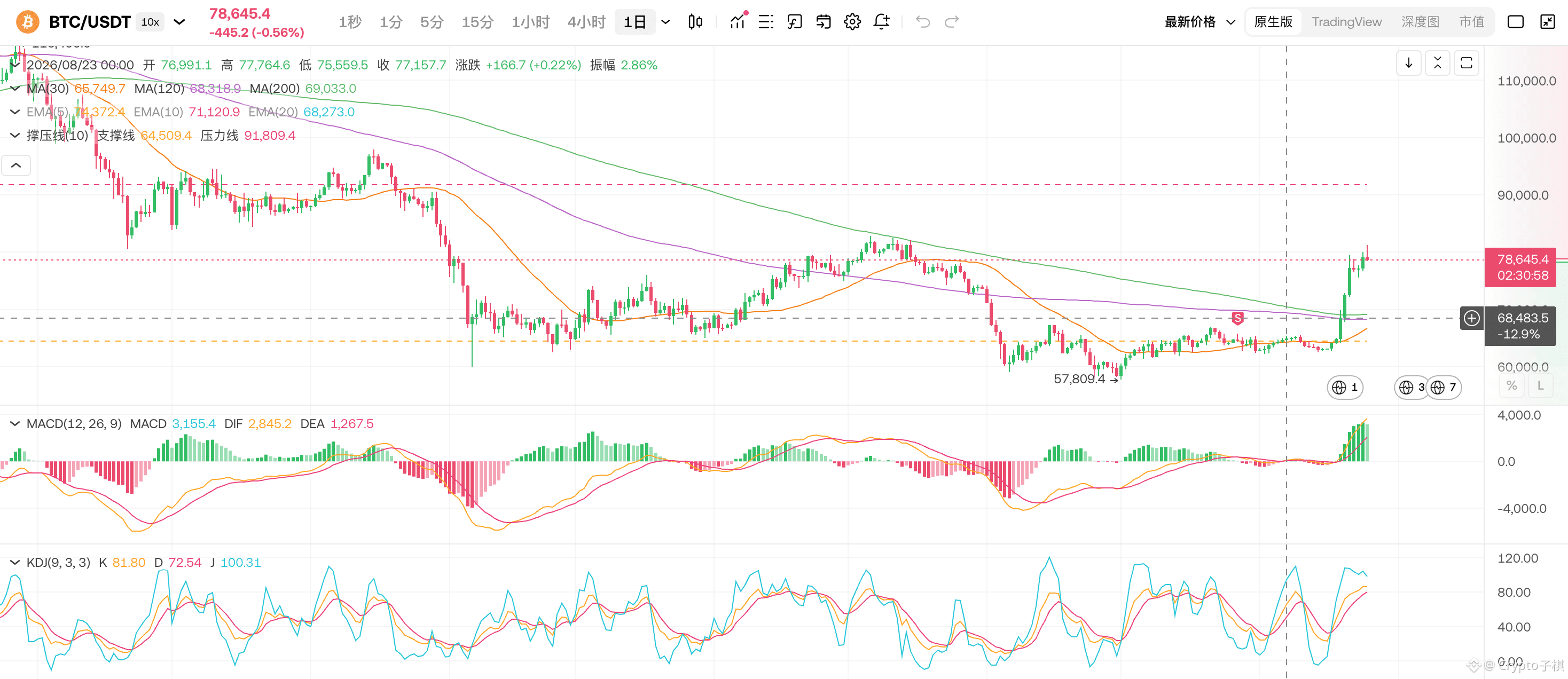Collapse the indicator legends with up chevron
Screen dimensions: 1568x679
17,165
